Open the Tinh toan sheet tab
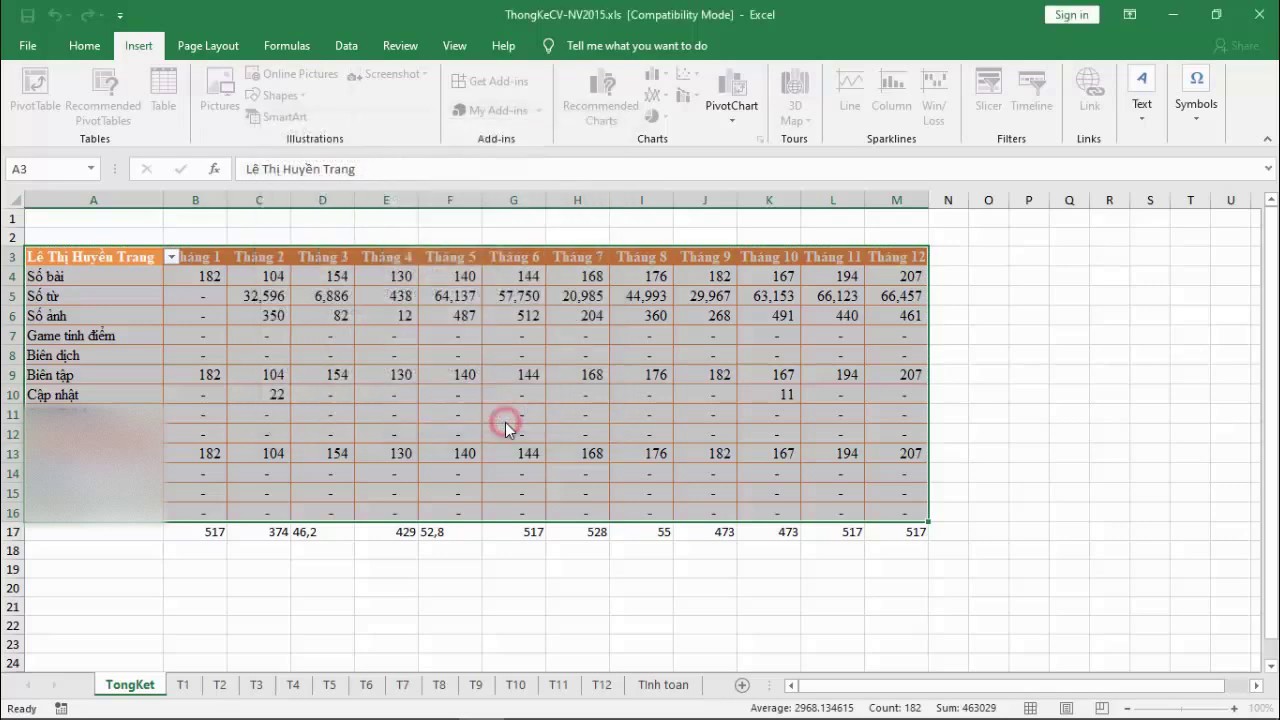This screenshot has width=1280, height=720. [x=663, y=685]
